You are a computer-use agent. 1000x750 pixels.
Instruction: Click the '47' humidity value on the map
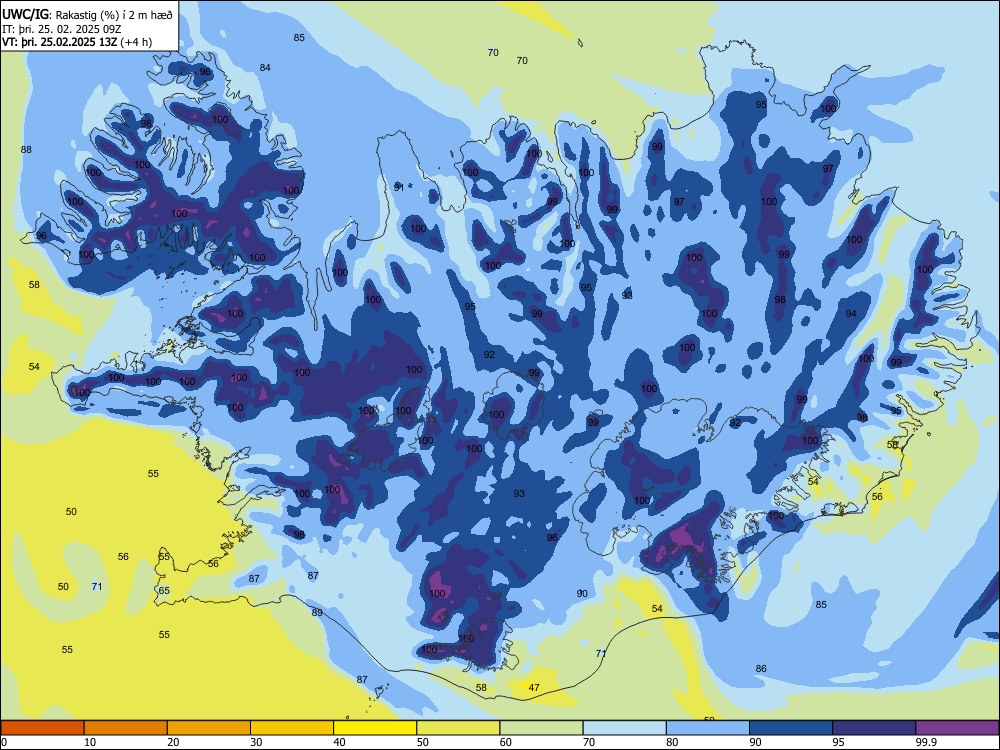[x=534, y=688]
